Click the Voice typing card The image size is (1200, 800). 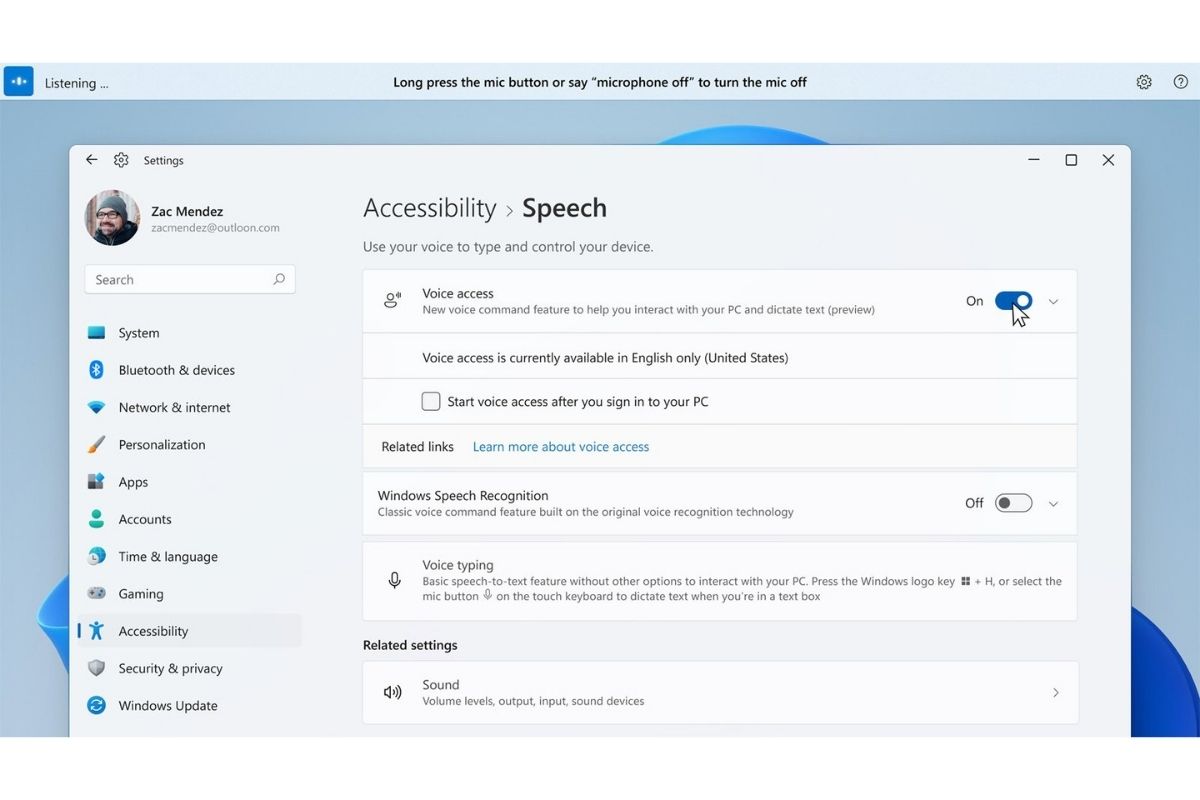pyautogui.click(x=720, y=581)
